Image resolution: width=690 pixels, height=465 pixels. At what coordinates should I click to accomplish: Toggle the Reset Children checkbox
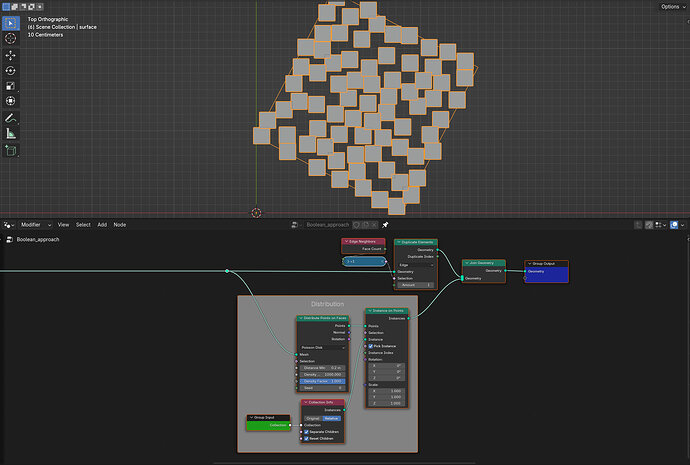tap(307, 439)
